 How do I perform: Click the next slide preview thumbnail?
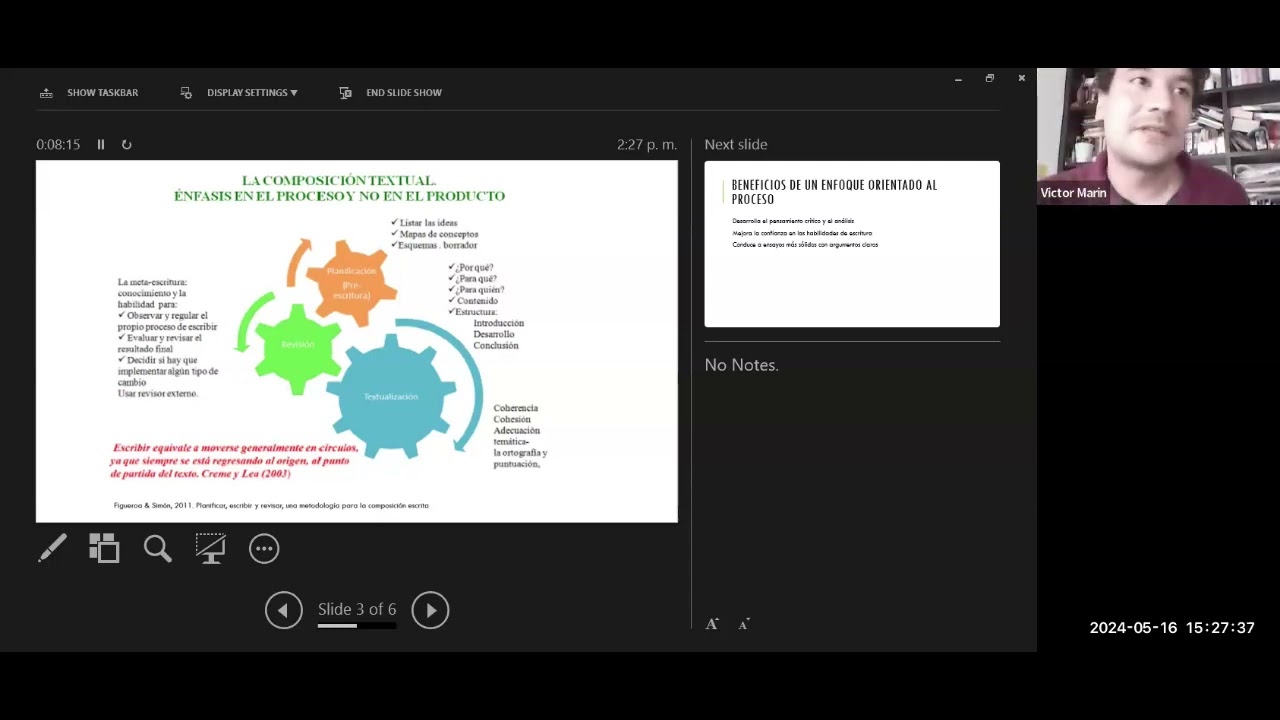851,244
